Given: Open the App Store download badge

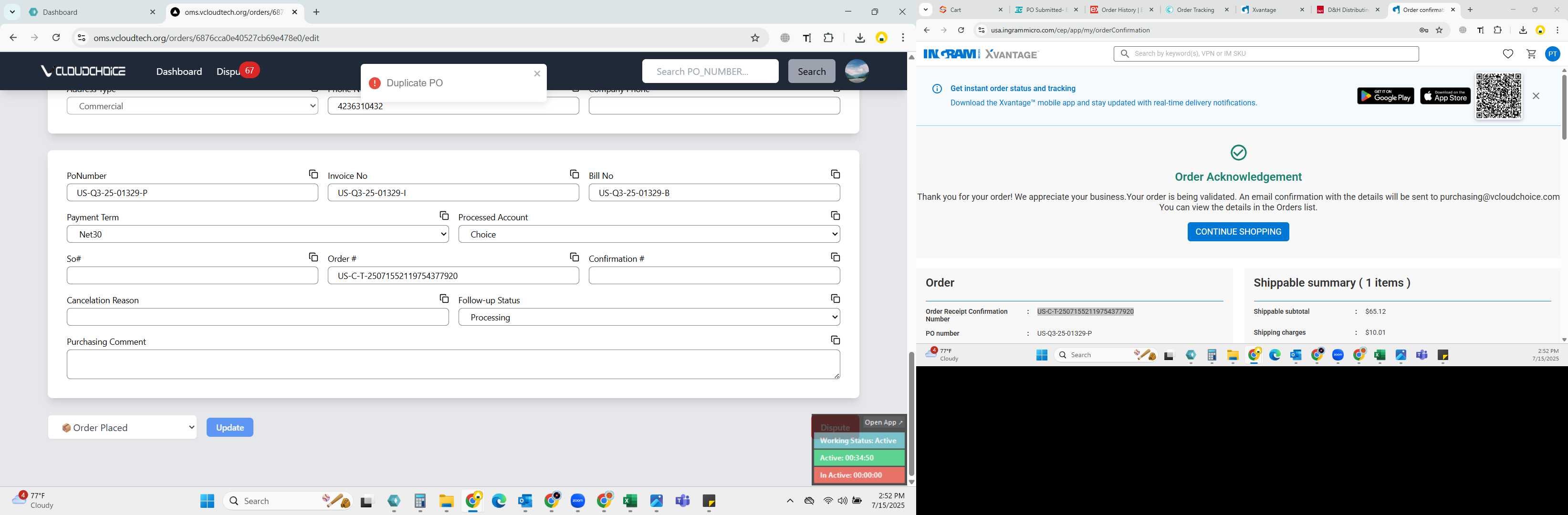Looking at the screenshot, I should (x=1445, y=96).
